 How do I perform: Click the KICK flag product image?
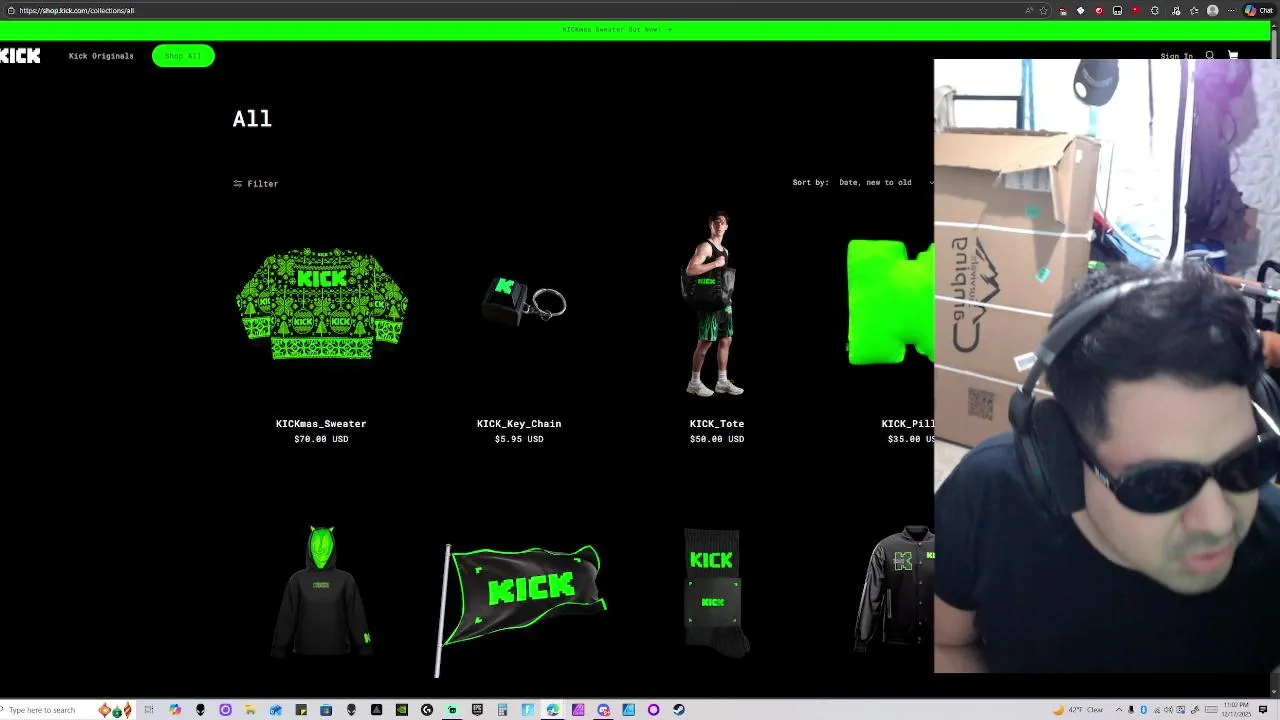[522, 610]
